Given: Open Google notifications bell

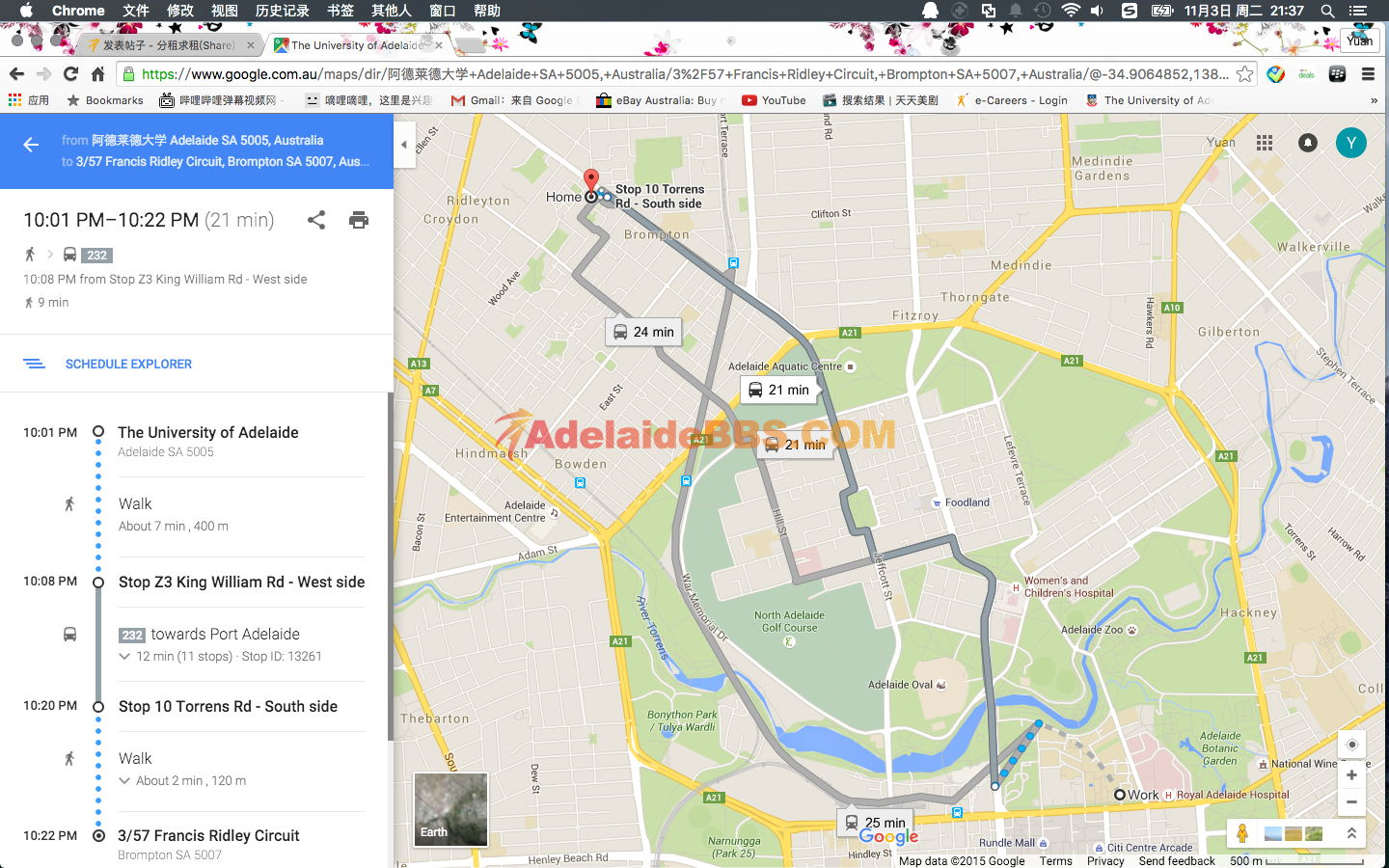Looking at the screenshot, I should 1308,143.
